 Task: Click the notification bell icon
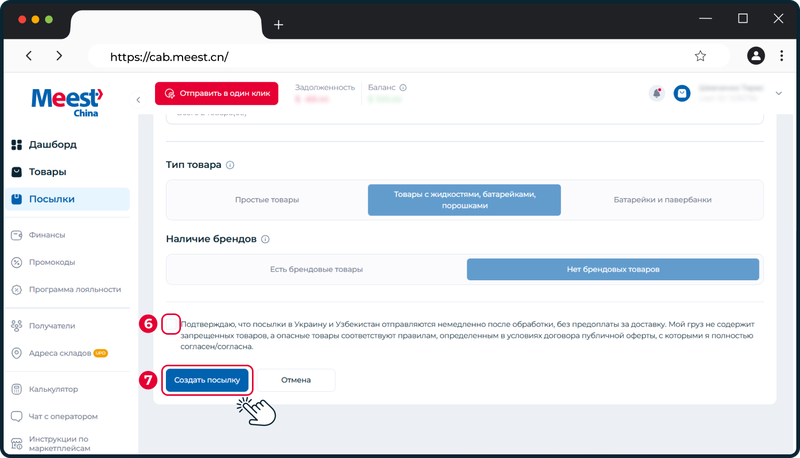pos(657,93)
